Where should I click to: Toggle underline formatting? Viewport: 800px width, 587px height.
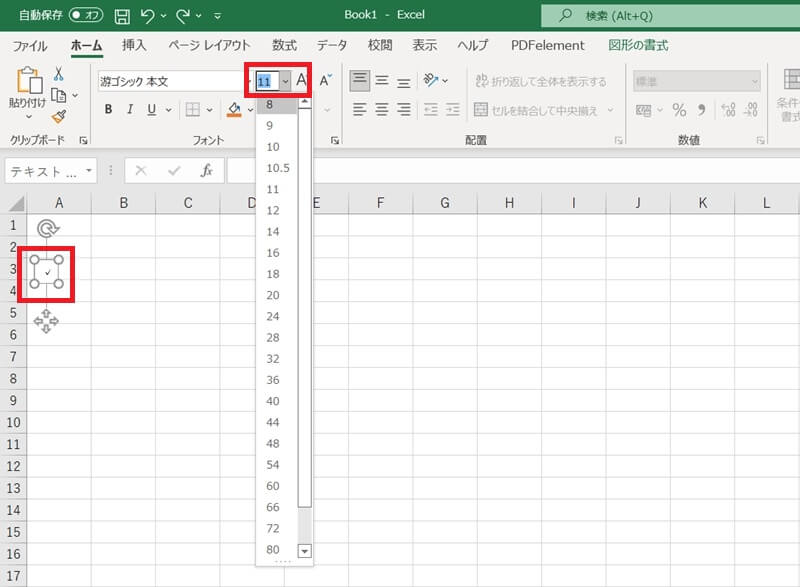[x=150, y=108]
